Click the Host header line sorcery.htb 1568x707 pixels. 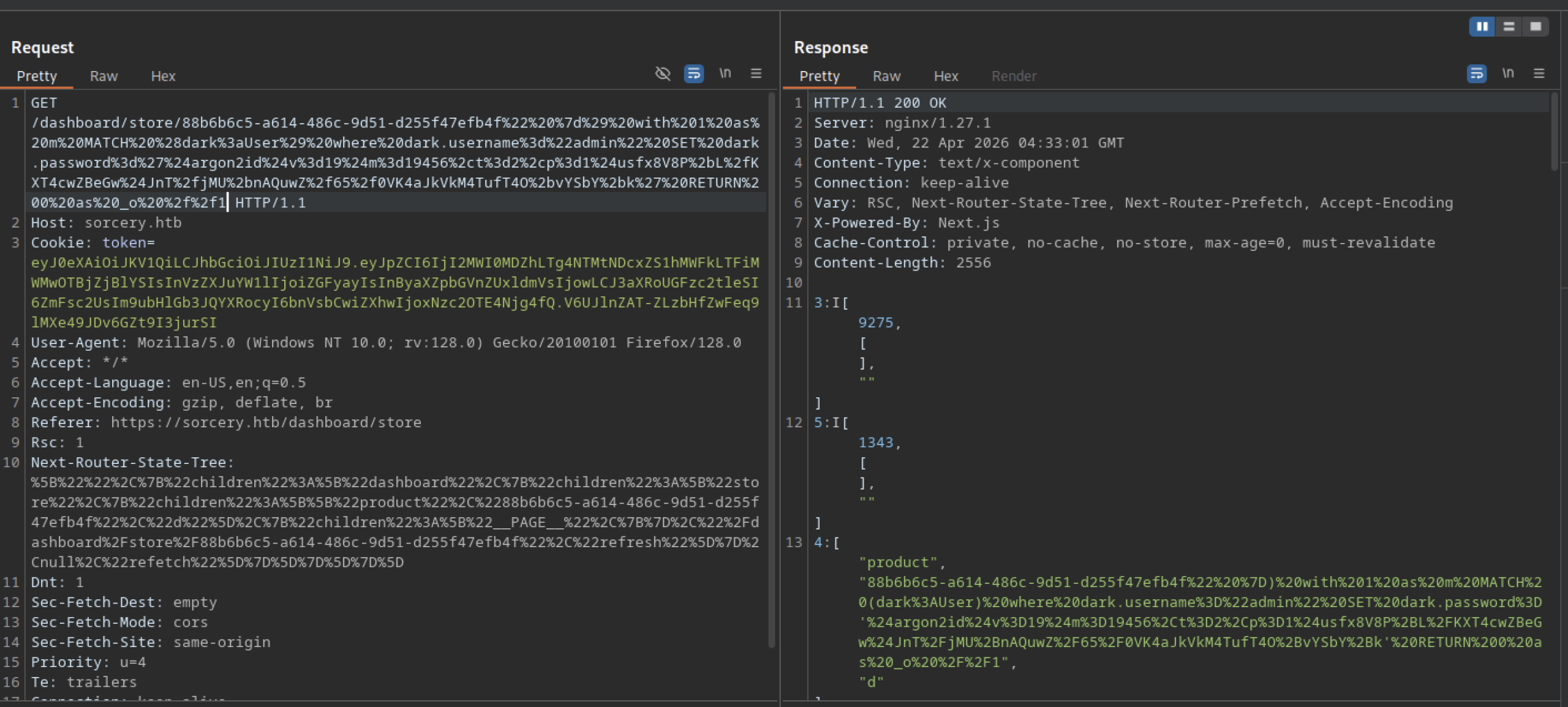[x=107, y=223]
